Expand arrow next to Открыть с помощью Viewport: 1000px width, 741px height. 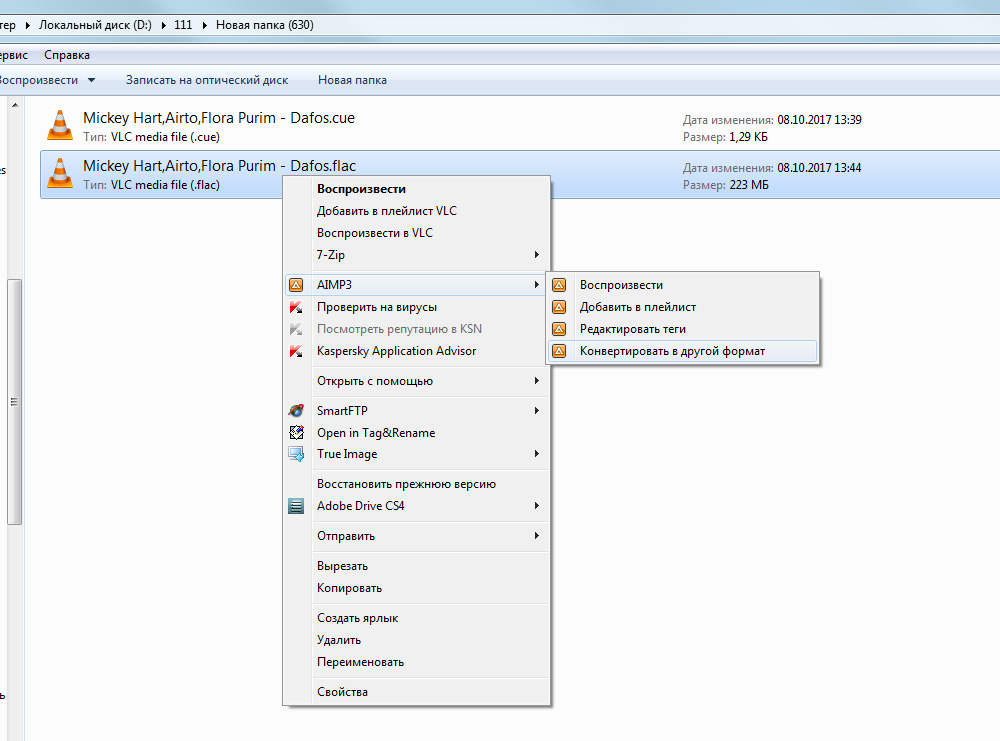(x=537, y=381)
